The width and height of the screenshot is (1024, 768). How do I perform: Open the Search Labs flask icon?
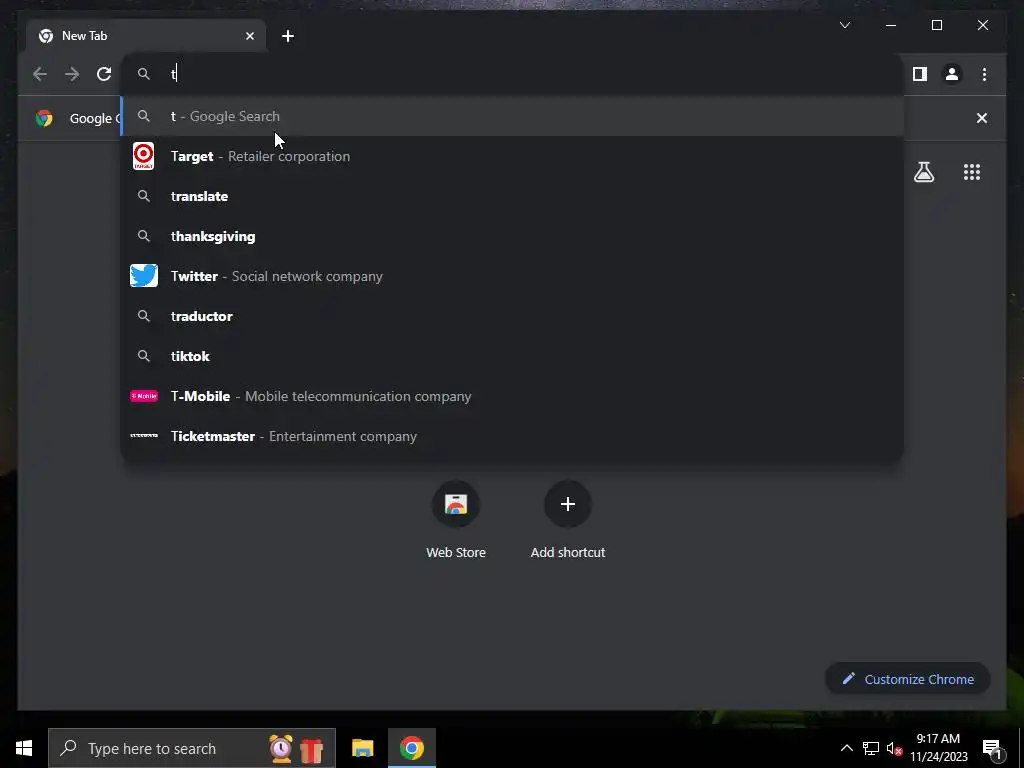923,172
